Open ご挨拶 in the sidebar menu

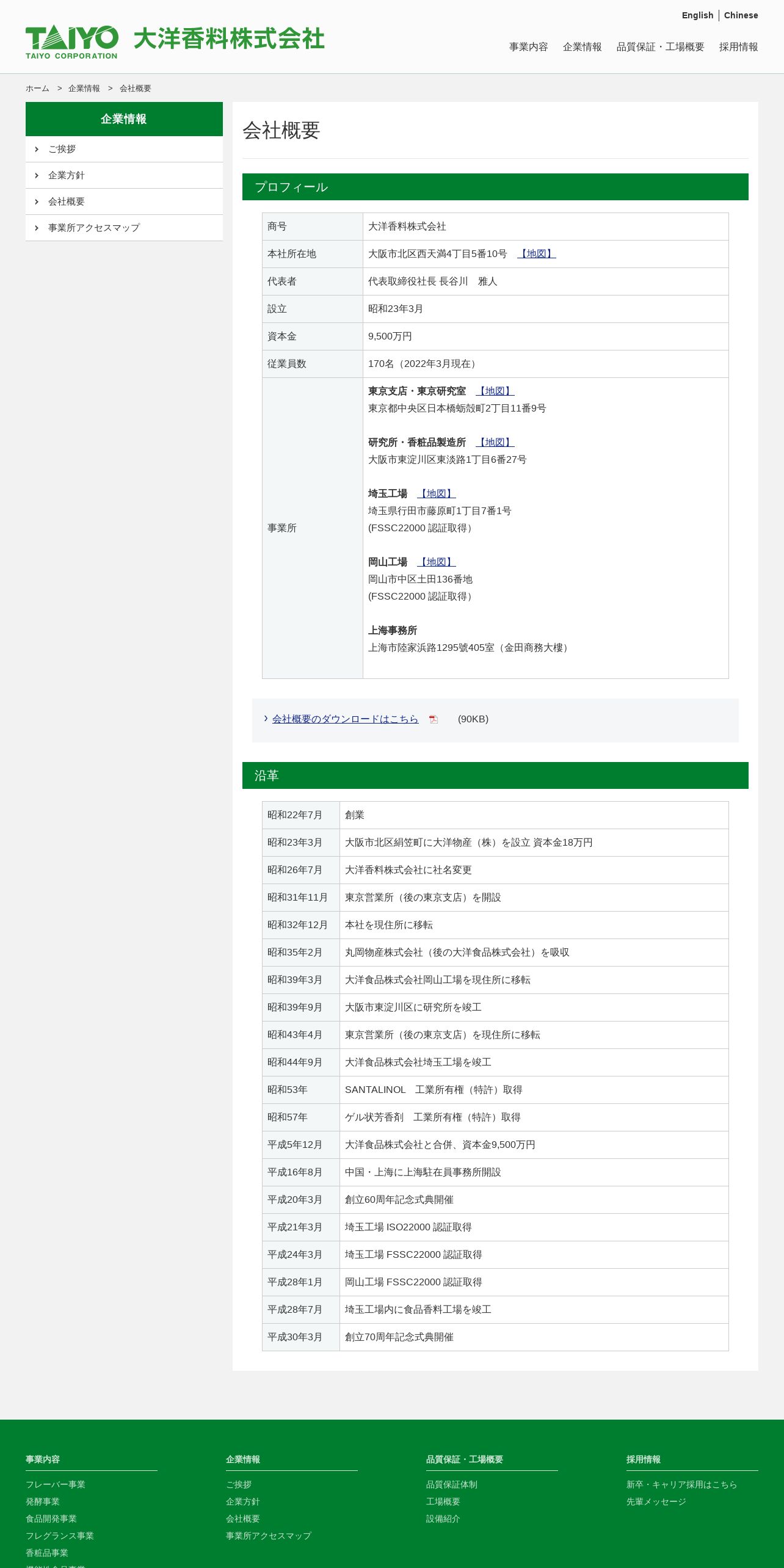(x=124, y=149)
